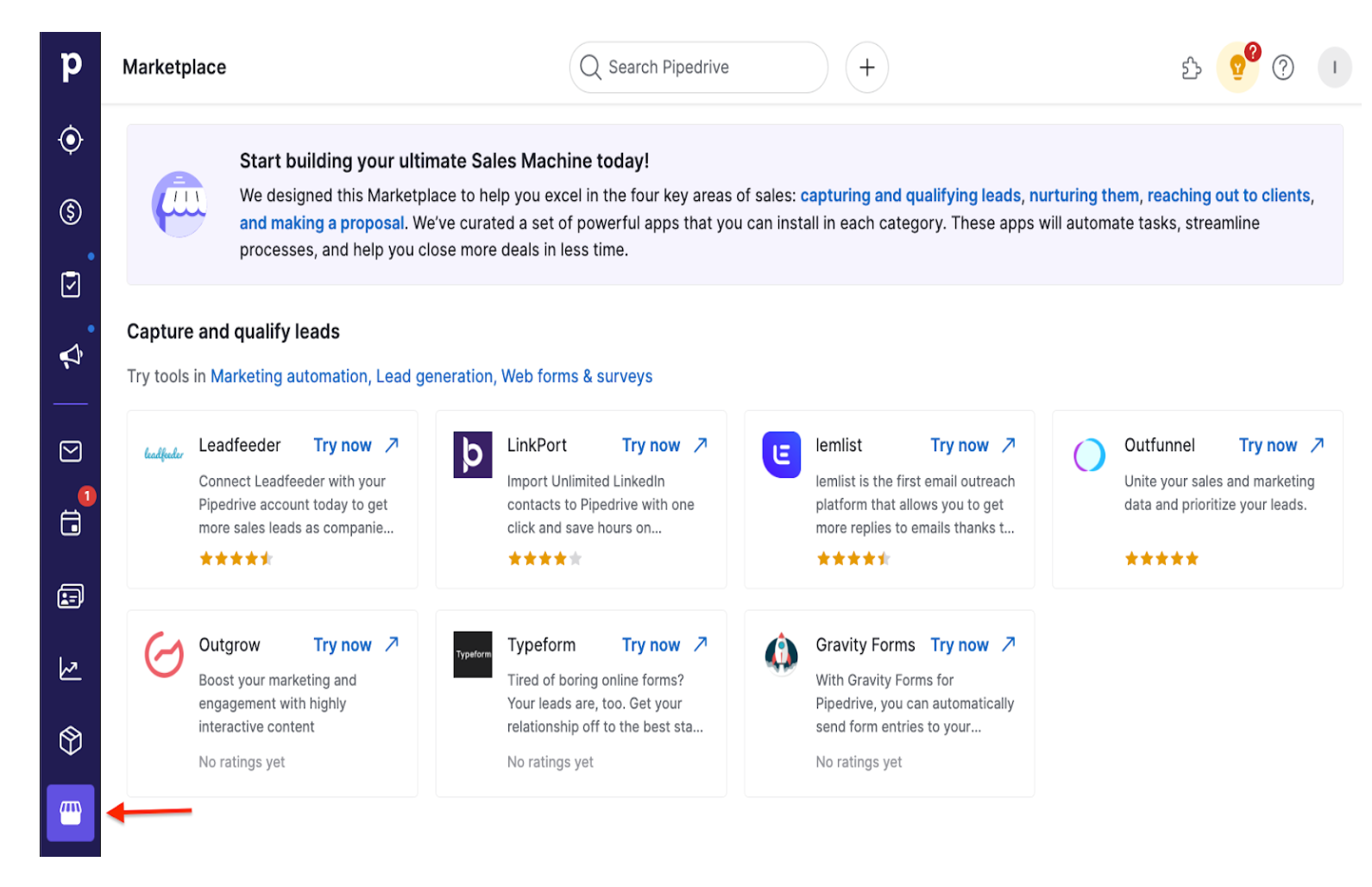Click the lemlist app title
Viewport: 1372px width, 887px height.
click(839, 445)
